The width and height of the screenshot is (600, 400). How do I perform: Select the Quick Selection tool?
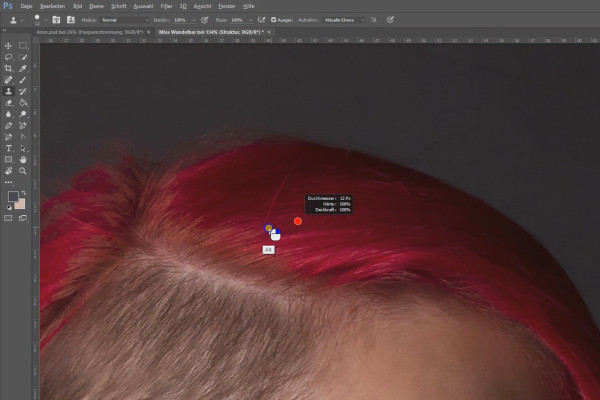(23, 57)
